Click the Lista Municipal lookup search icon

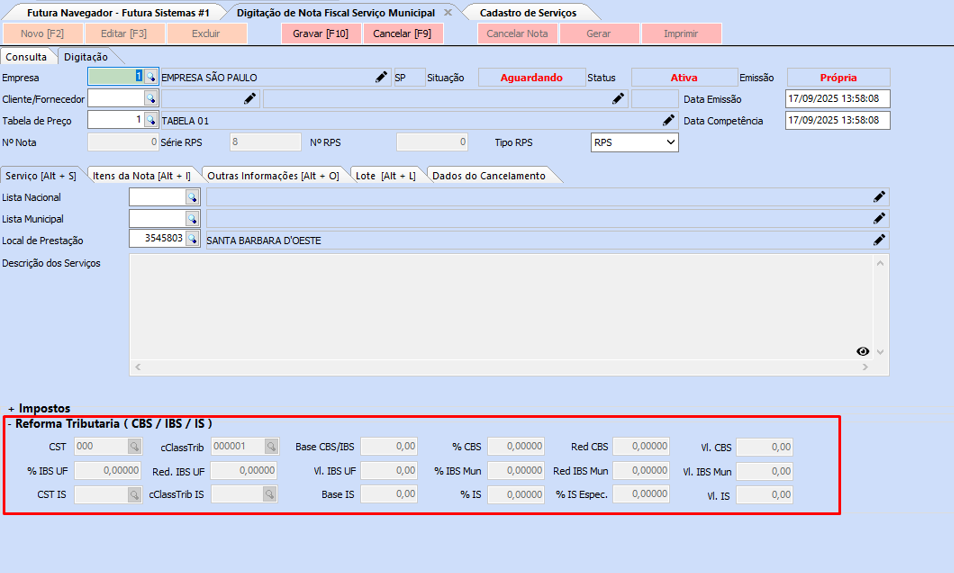[x=192, y=218]
